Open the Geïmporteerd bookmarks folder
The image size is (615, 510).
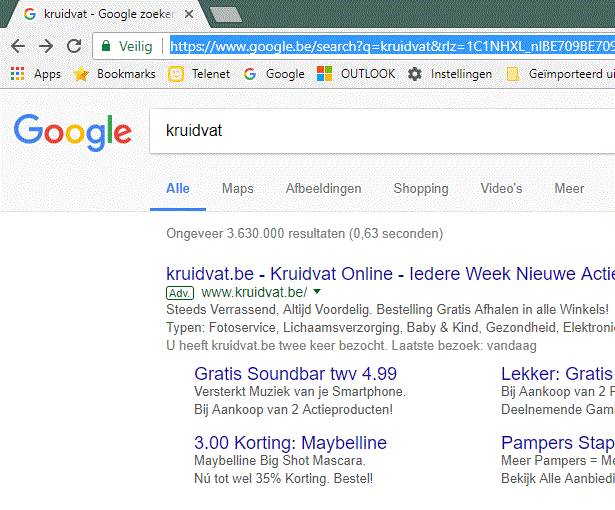pyautogui.click(x=560, y=74)
